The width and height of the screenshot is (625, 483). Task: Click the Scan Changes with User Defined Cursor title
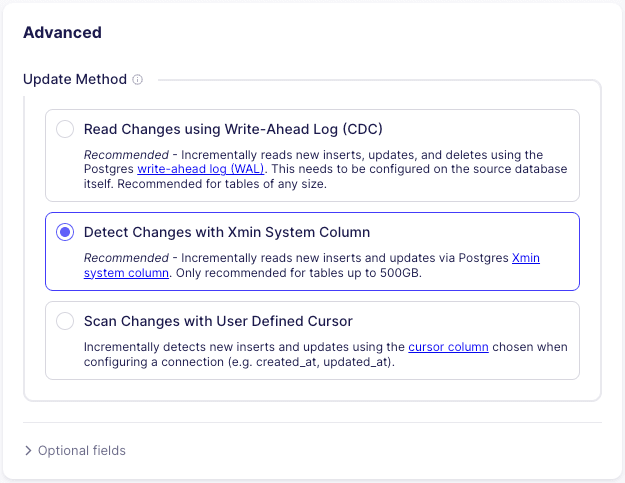pos(218,321)
